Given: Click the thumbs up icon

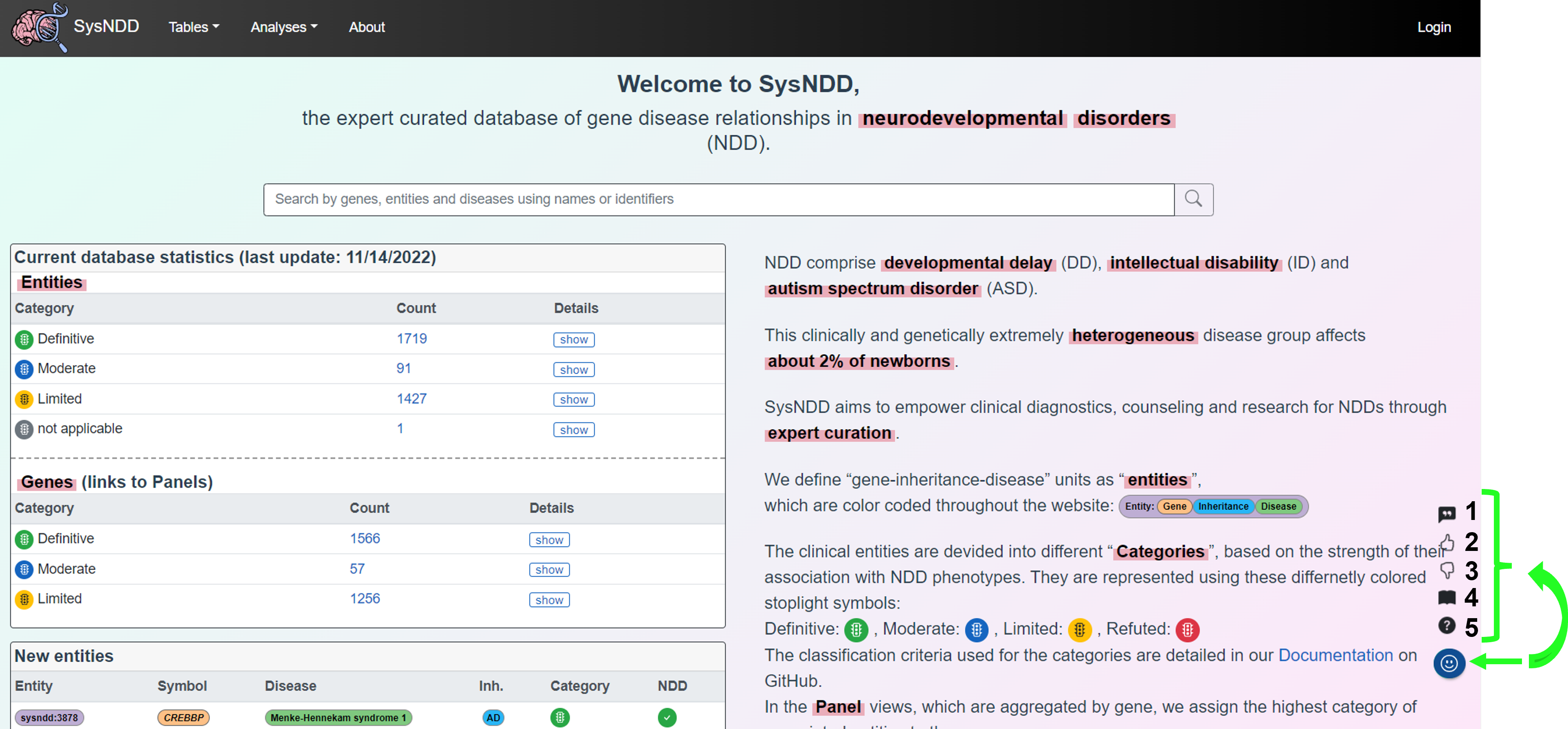Looking at the screenshot, I should 1447,542.
